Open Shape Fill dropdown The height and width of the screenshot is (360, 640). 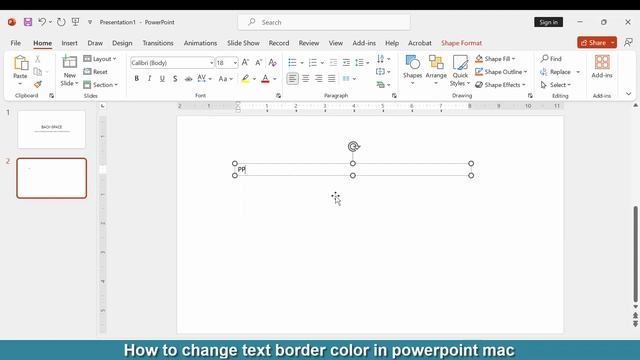[x=495, y=59]
